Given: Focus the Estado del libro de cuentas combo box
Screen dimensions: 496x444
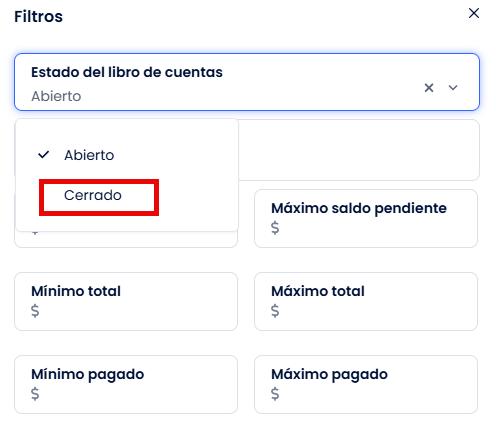Looking at the screenshot, I should [x=247, y=82].
